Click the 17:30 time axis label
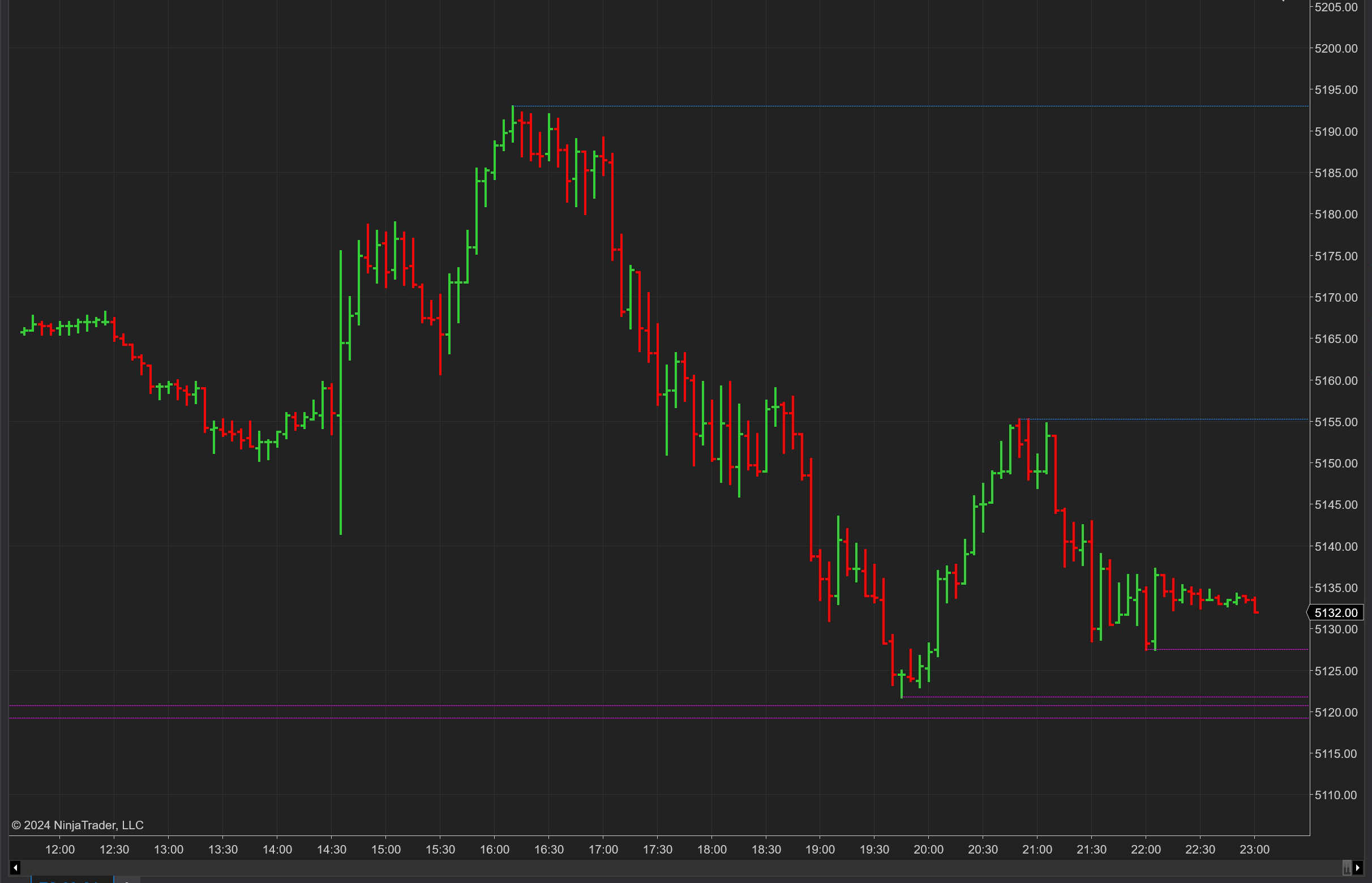Image resolution: width=1372 pixels, height=883 pixels. (657, 849)
